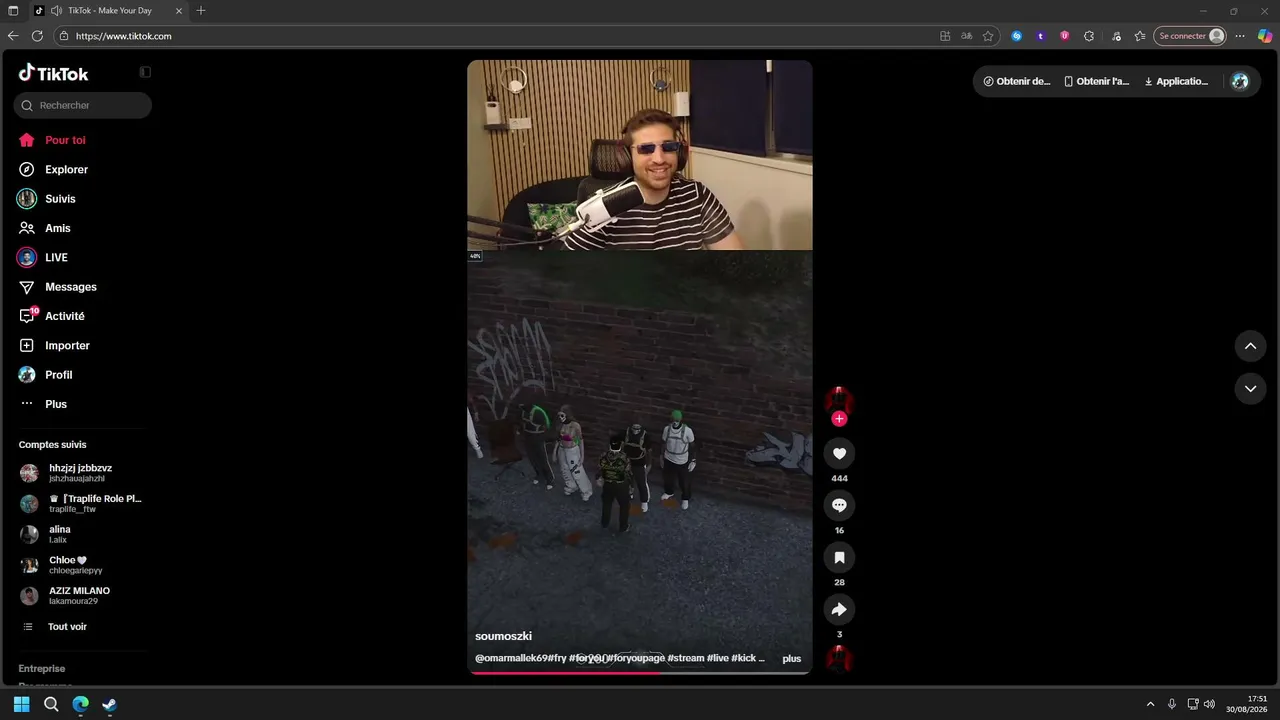Close the TikTok browser tab
This screenshot has width=1280, height=720.
pyautogui.click(x=178, y=10)
